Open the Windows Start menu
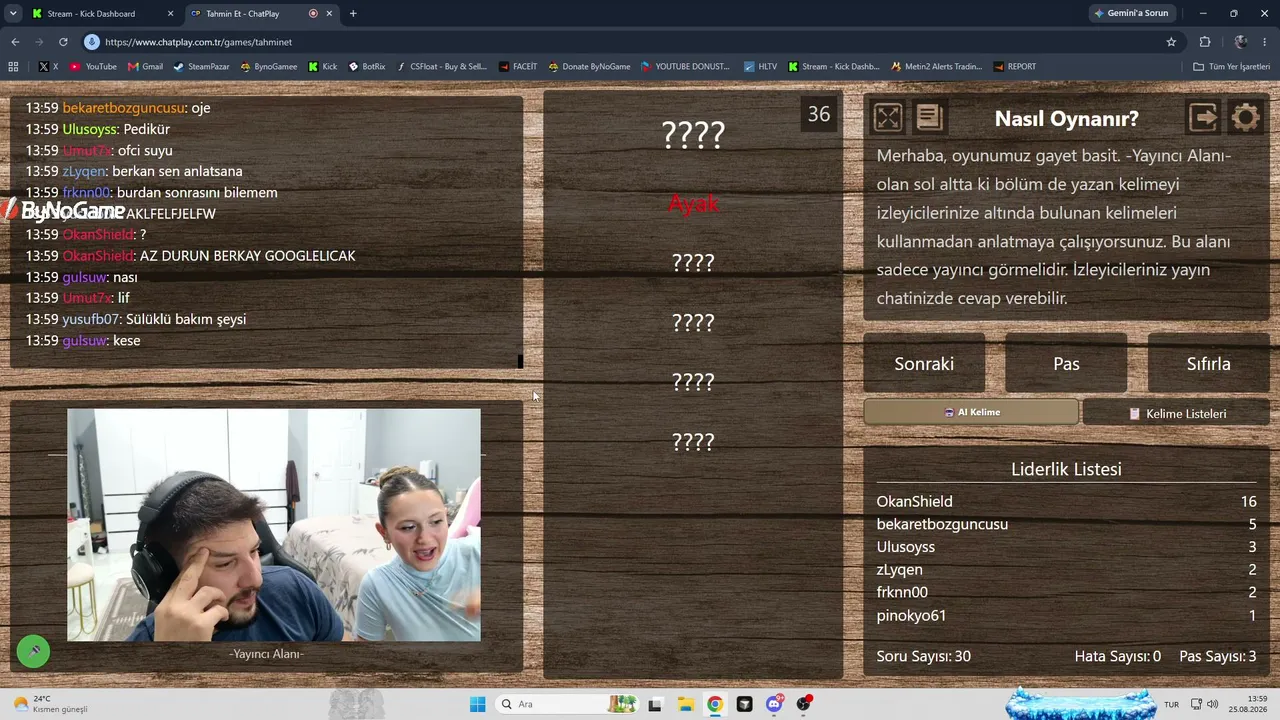Viewport: 1280px width, 720px height. click(x=477, y=704)
